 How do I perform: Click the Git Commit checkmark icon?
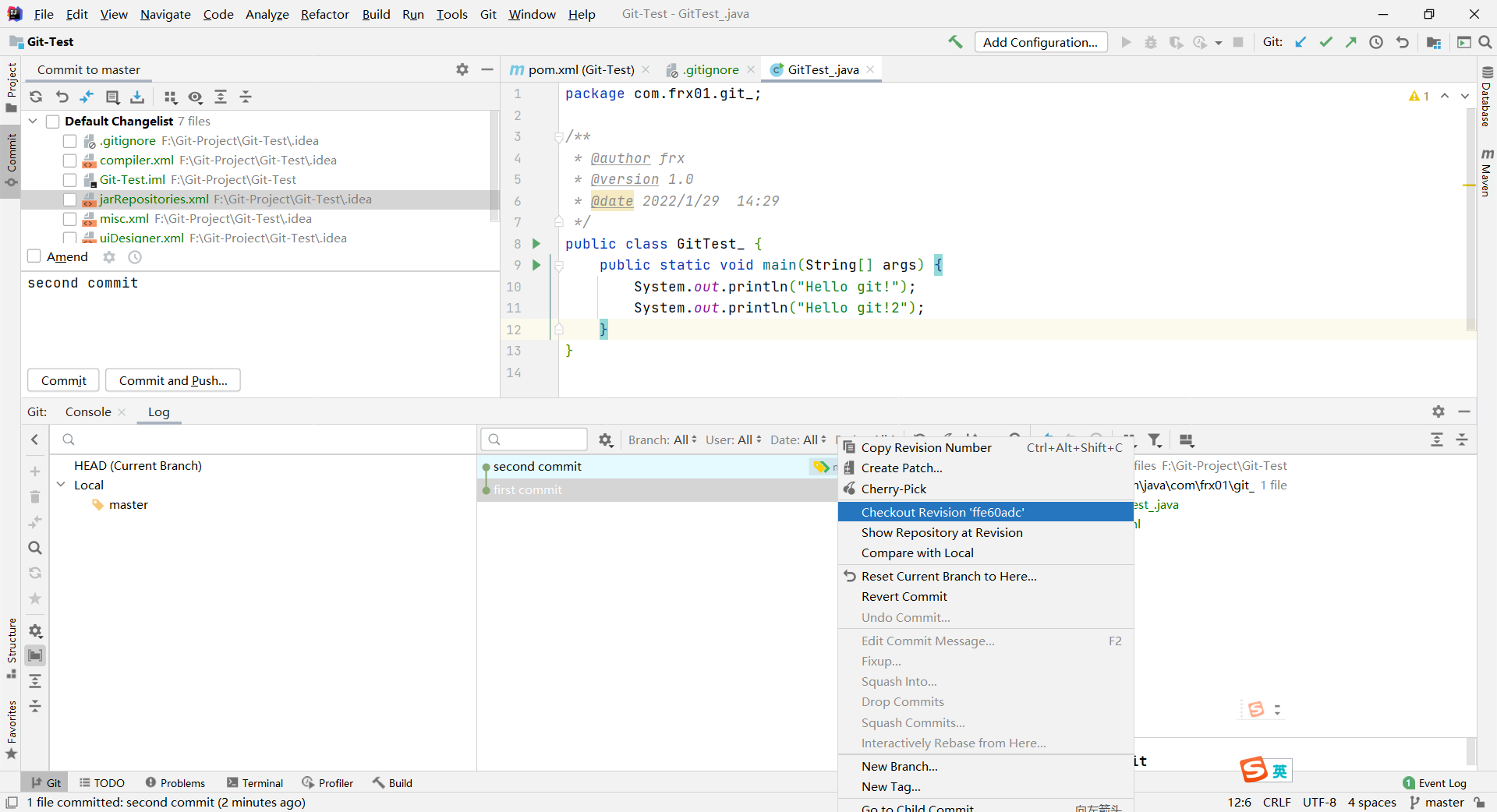point(1325,42)
